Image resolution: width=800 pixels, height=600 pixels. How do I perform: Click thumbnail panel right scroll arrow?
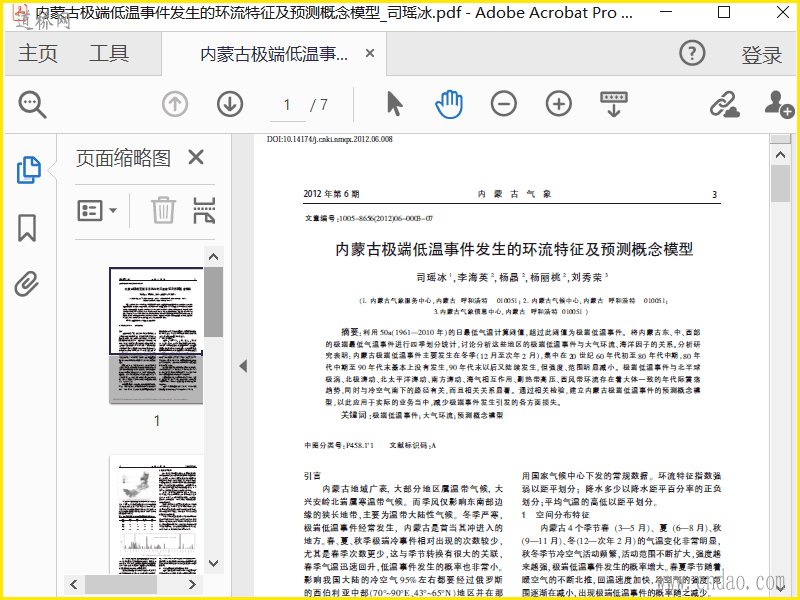[192, 584]
